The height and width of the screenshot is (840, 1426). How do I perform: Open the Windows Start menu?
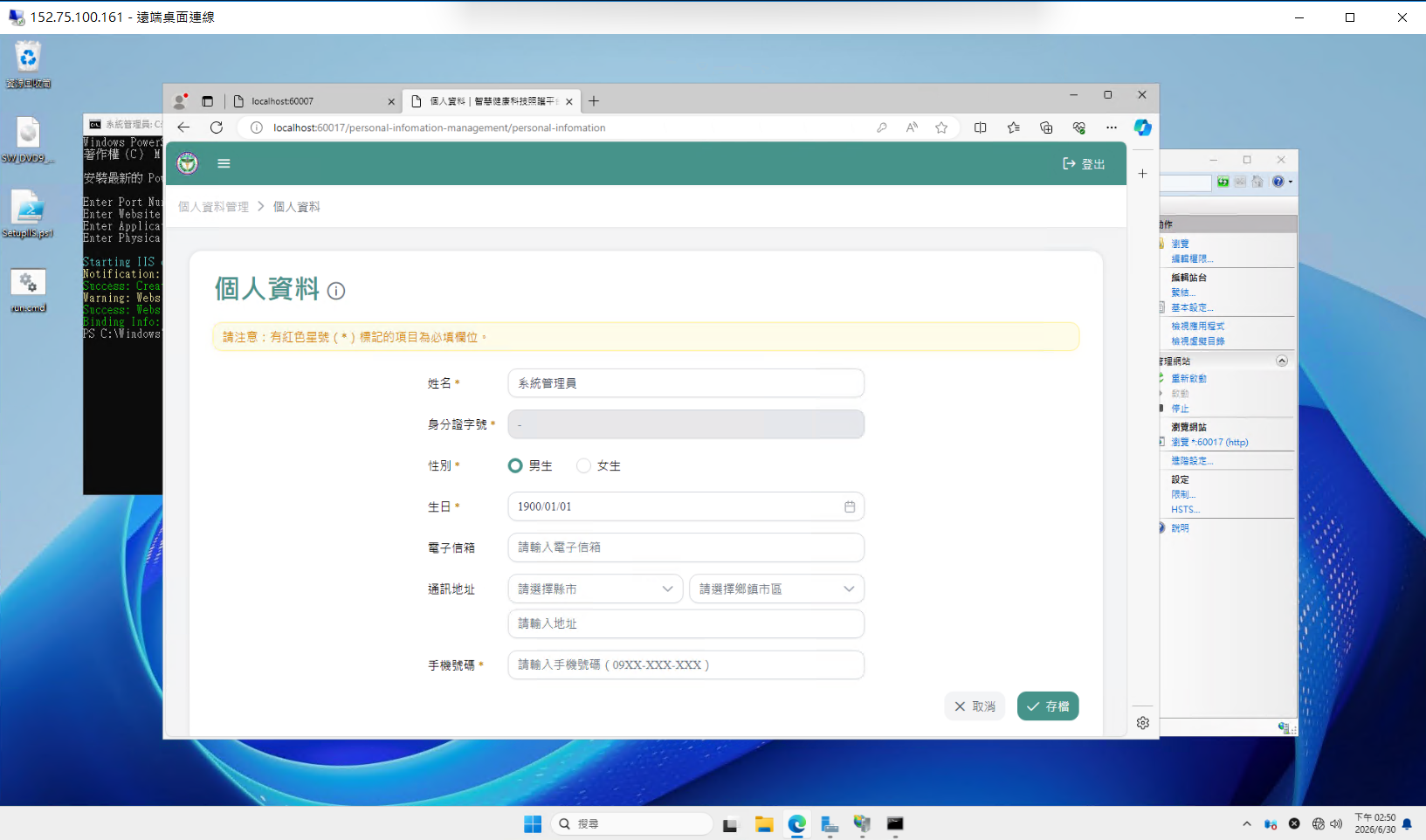click(533, 824)
